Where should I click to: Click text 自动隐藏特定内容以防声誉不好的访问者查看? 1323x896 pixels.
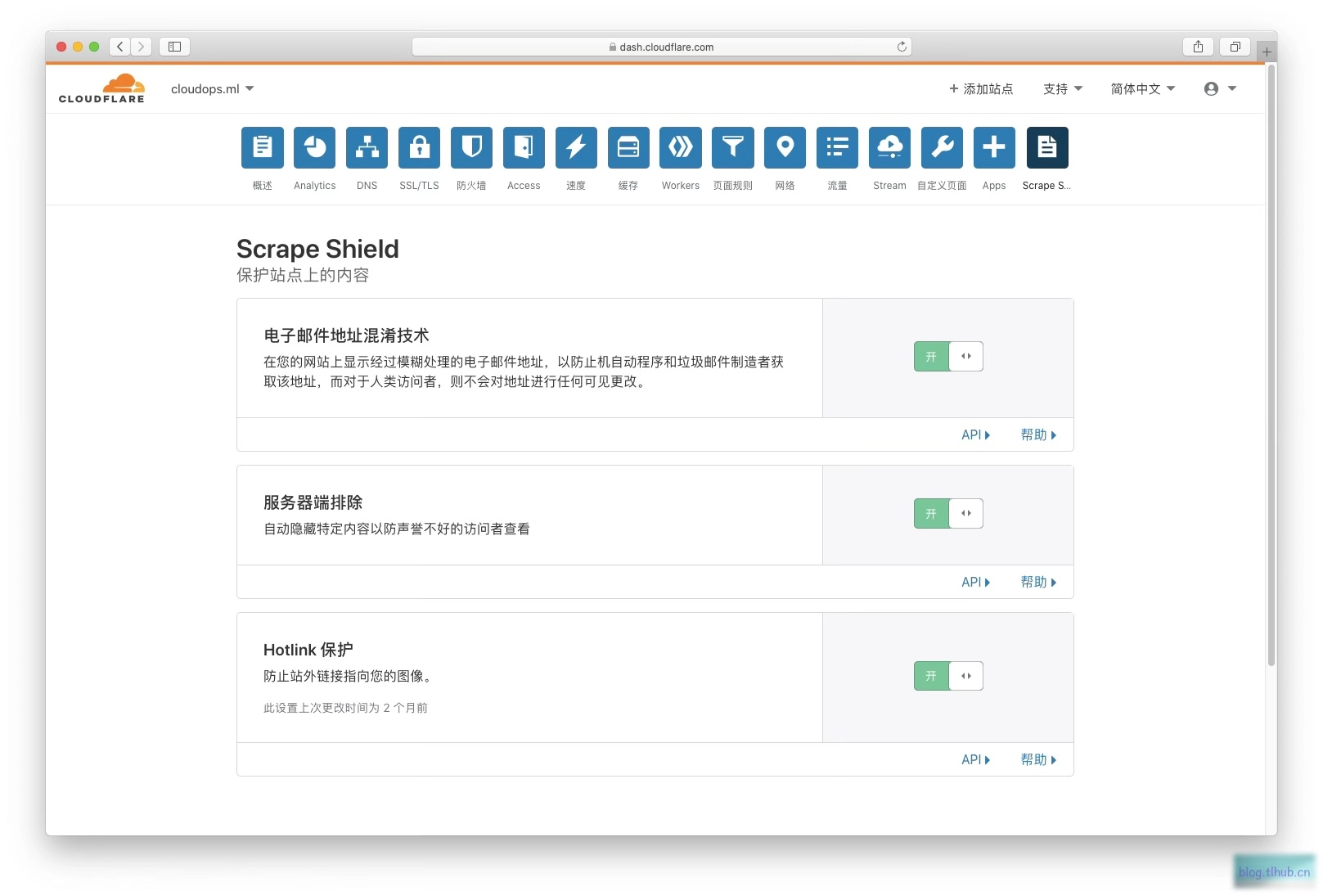[396, 529]
